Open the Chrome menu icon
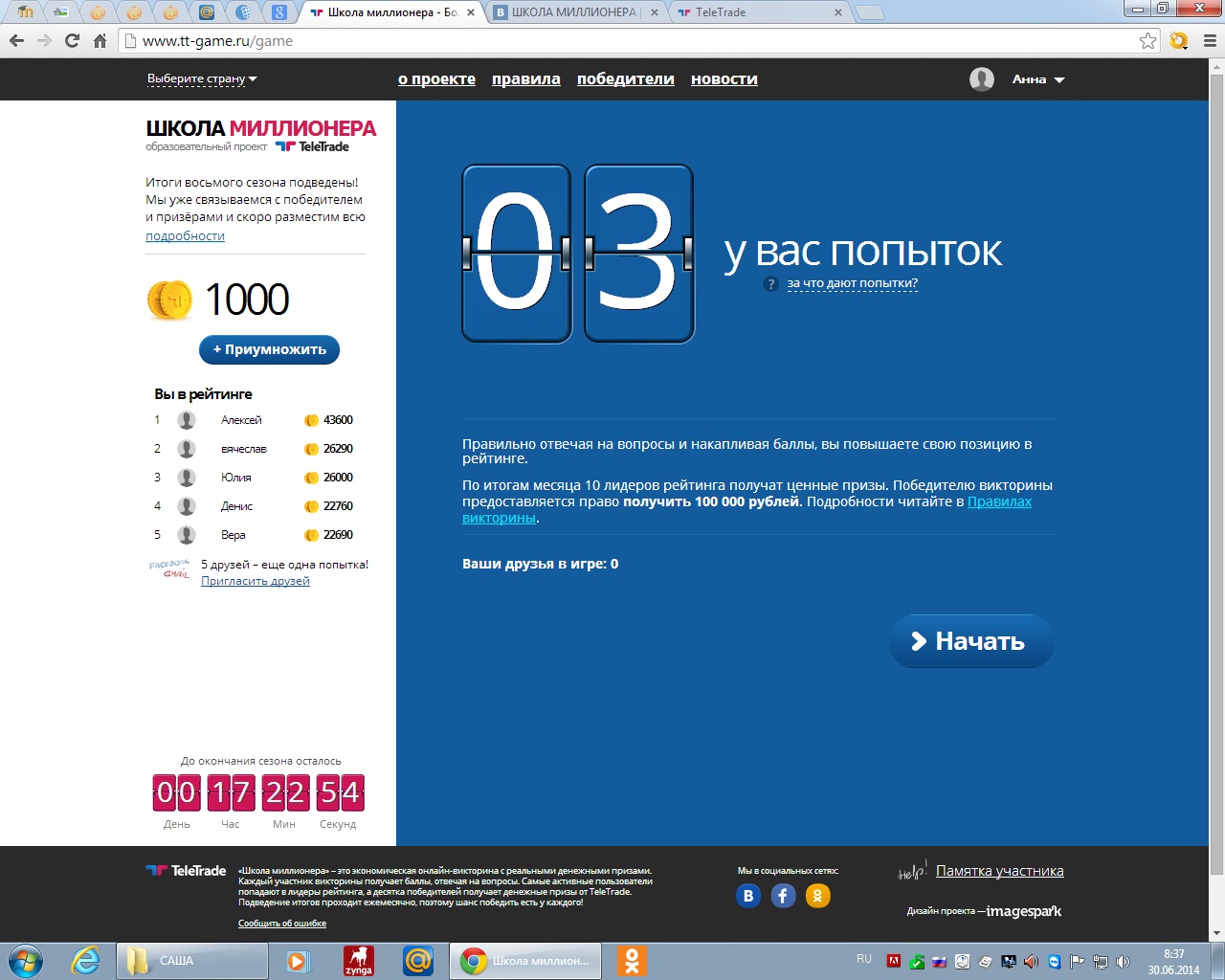Viewport: 1225px width, 980px height. coord(1209,41)
